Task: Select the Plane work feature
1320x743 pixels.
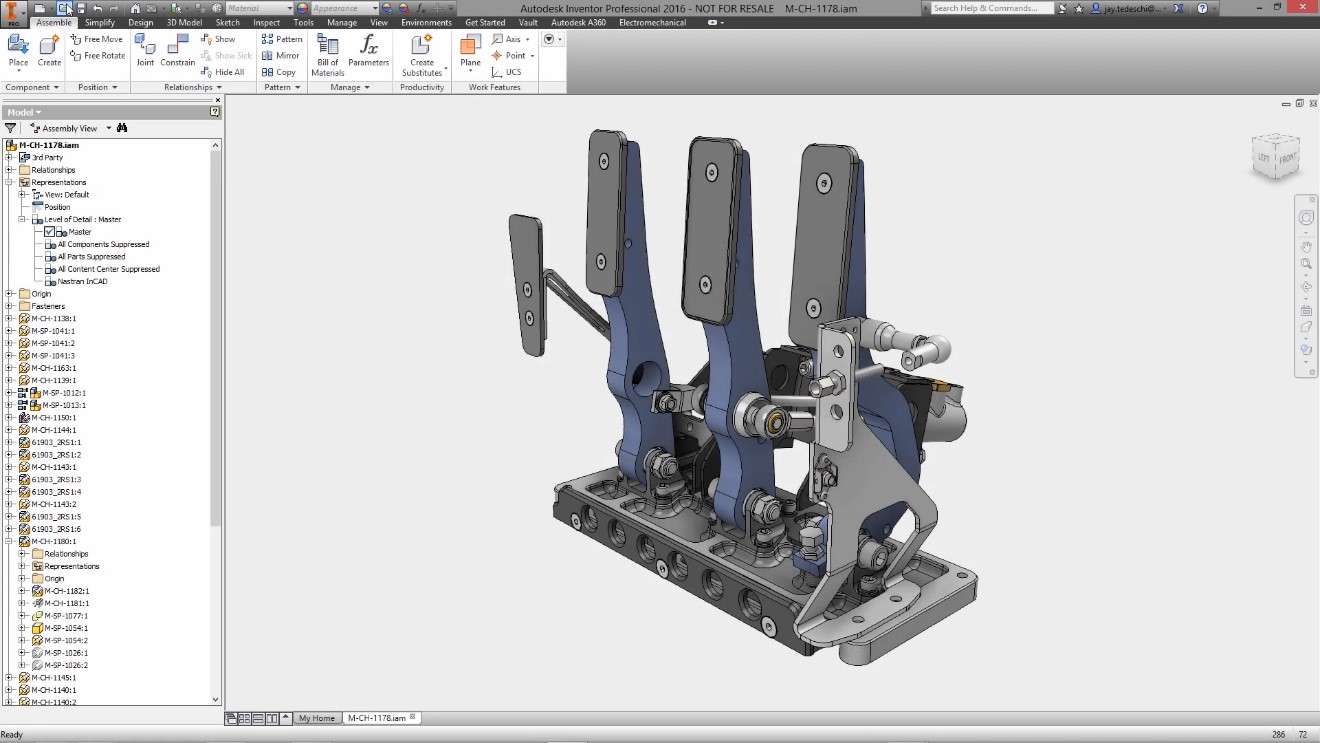Action: pos(470,52)
